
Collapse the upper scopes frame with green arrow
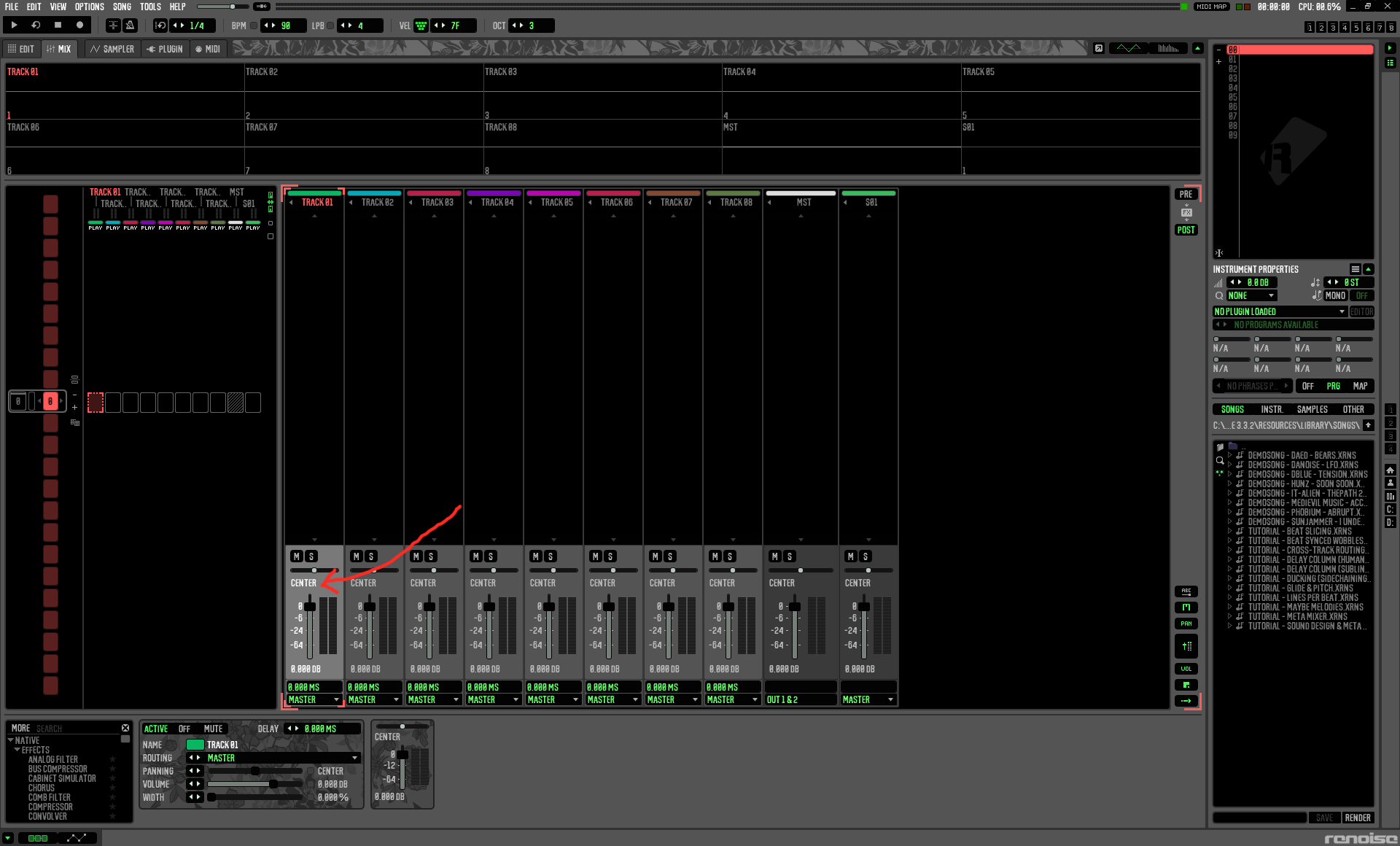tap(1197, 48)
